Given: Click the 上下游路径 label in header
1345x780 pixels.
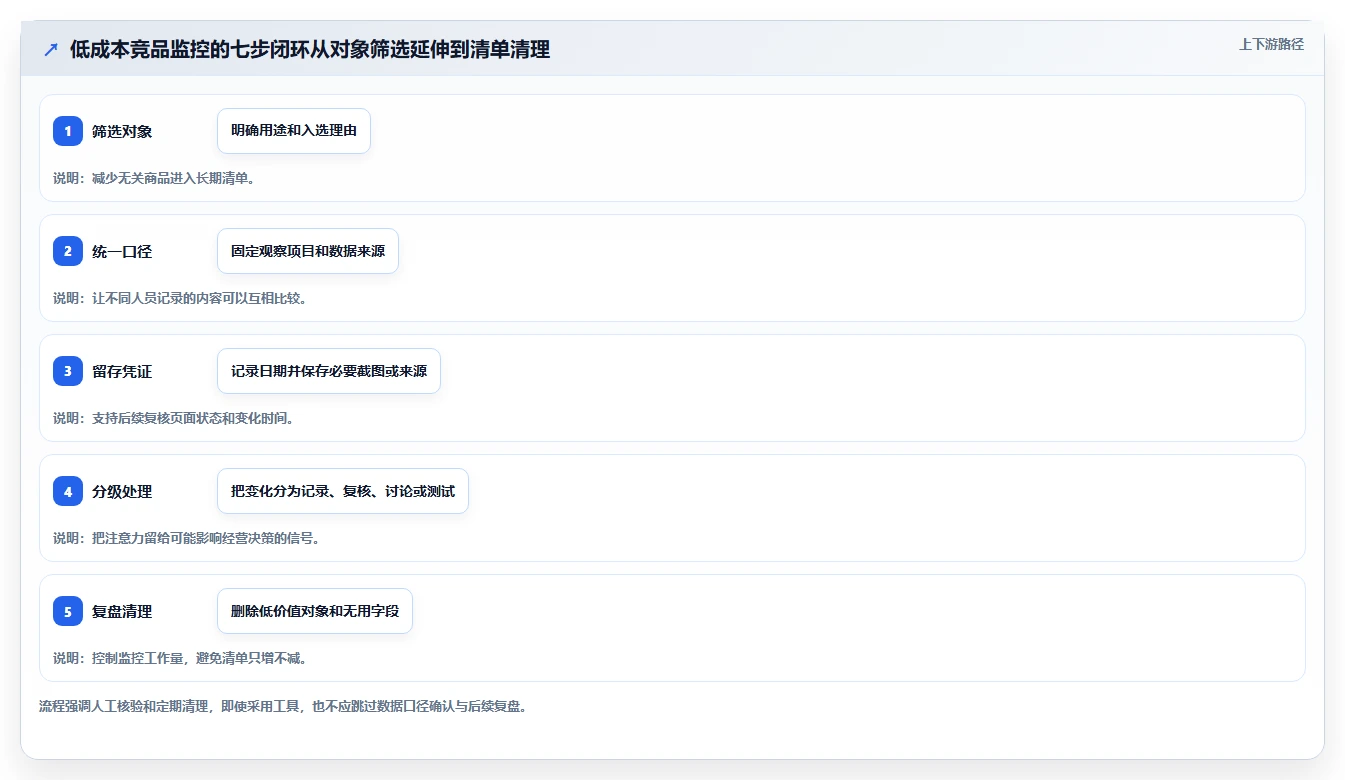Looking at the screenshot, I should pos(1271,44).
